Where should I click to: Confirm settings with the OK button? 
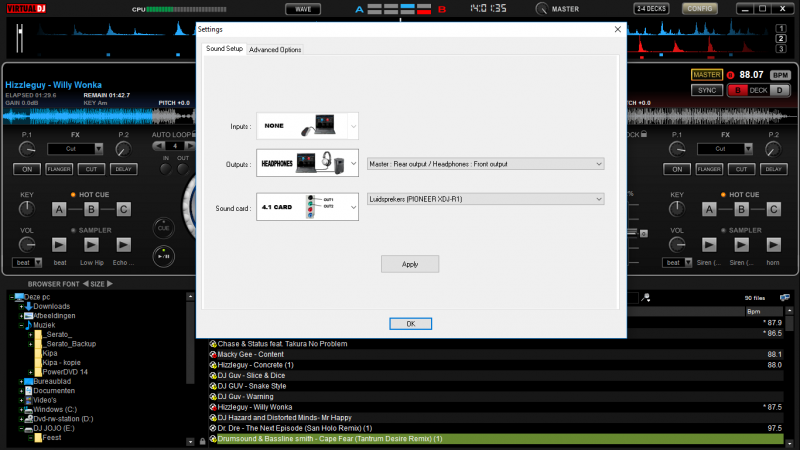[410, 323]
